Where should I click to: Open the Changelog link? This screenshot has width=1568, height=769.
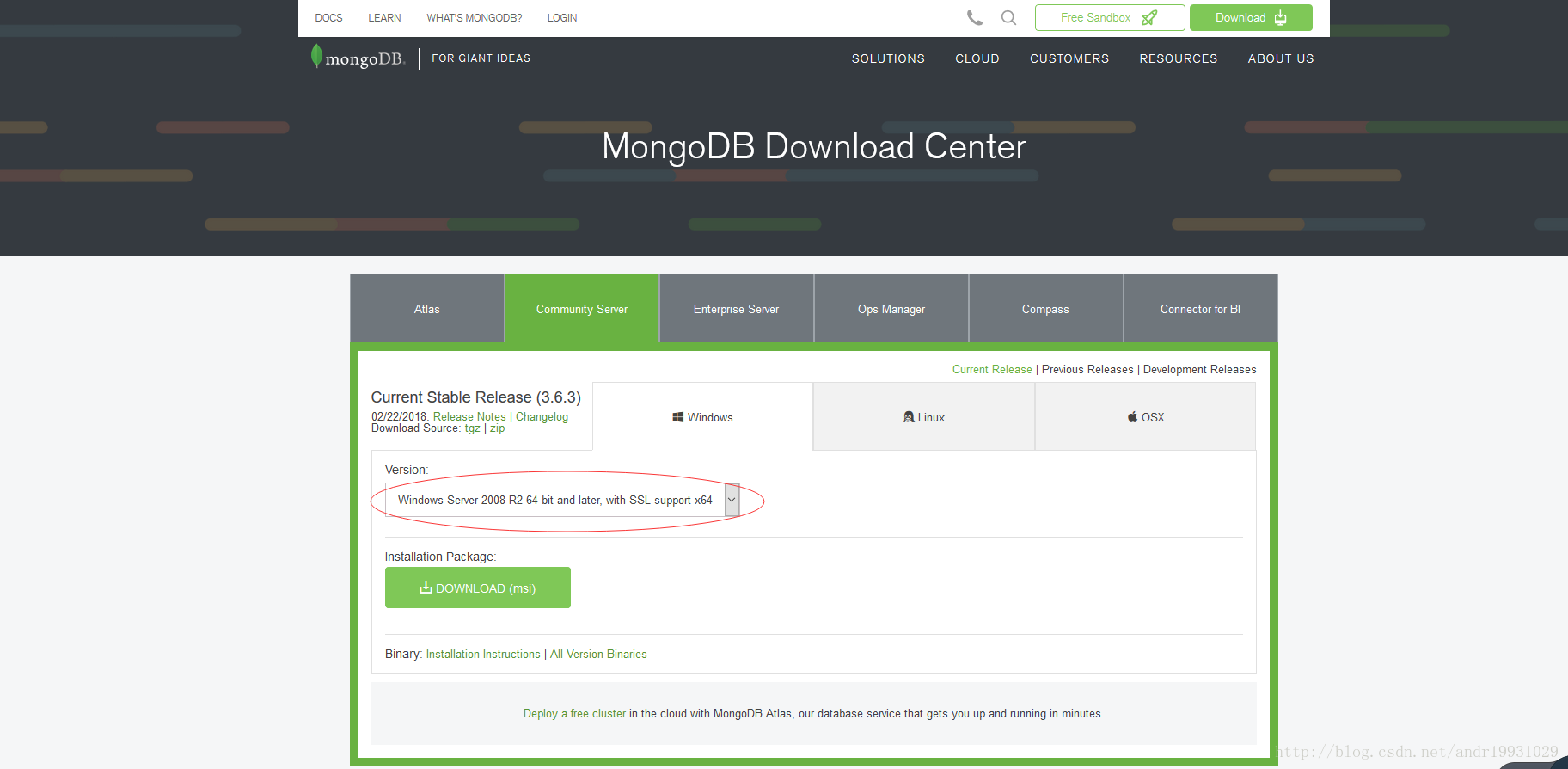(x=542, y=416)
